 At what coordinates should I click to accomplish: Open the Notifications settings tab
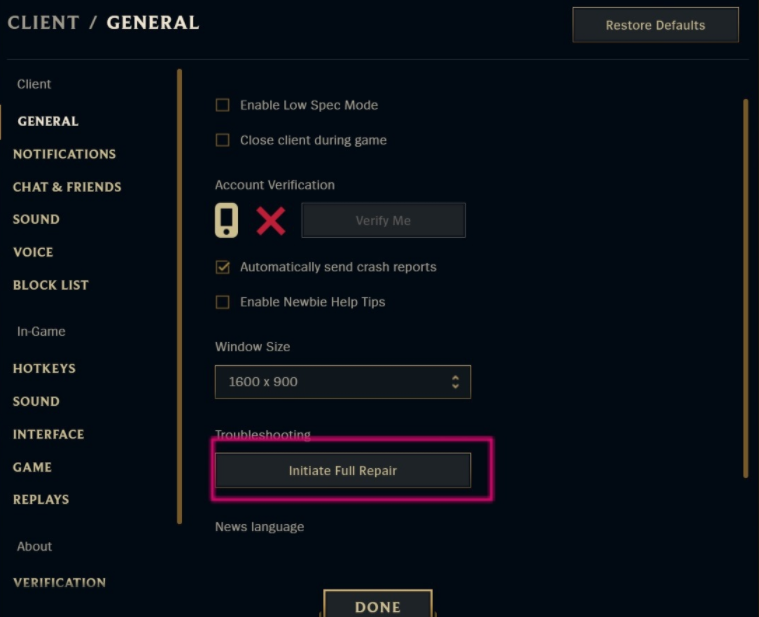[x=64, y=154]
